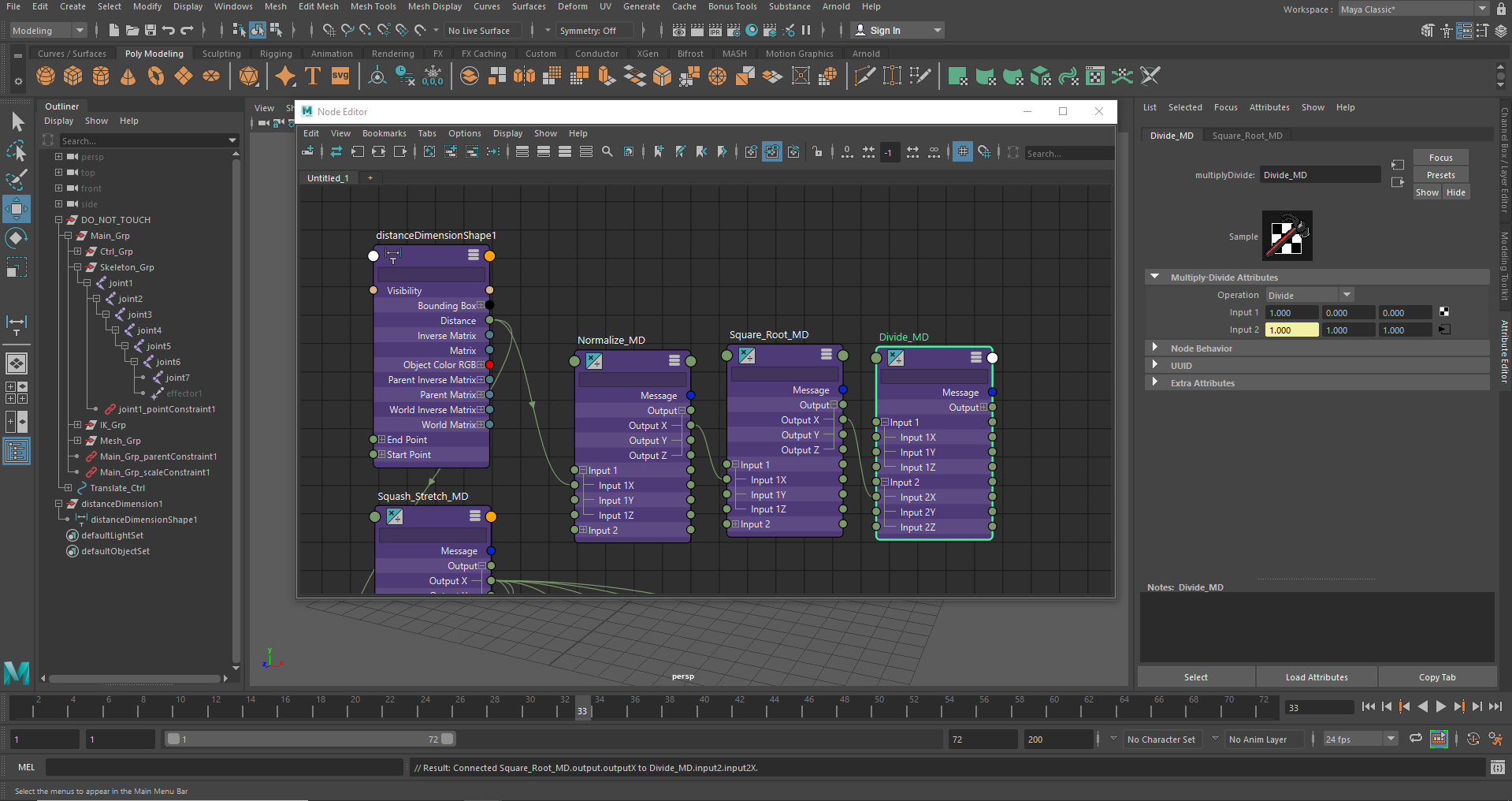The height and width of the screenshot is (801, 1512).
Task: Click the SVG import shelf icon
Action: [x=340, y=76]
